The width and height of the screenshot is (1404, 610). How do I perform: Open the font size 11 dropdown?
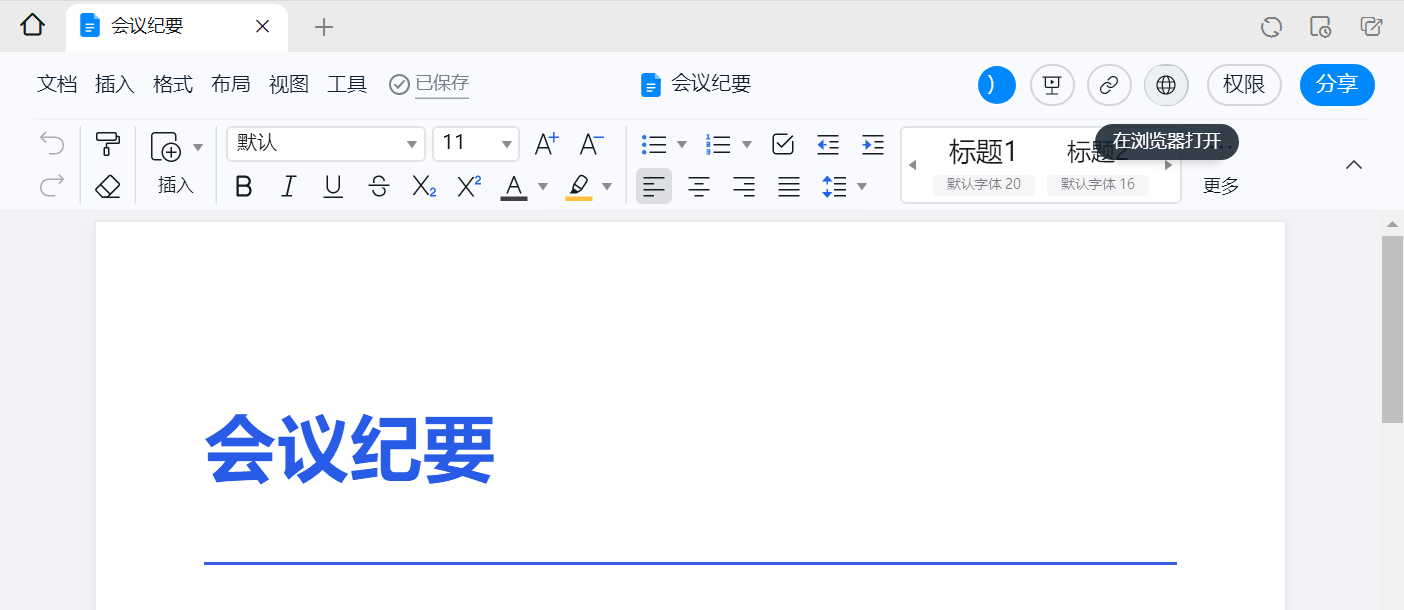(476, 144)
